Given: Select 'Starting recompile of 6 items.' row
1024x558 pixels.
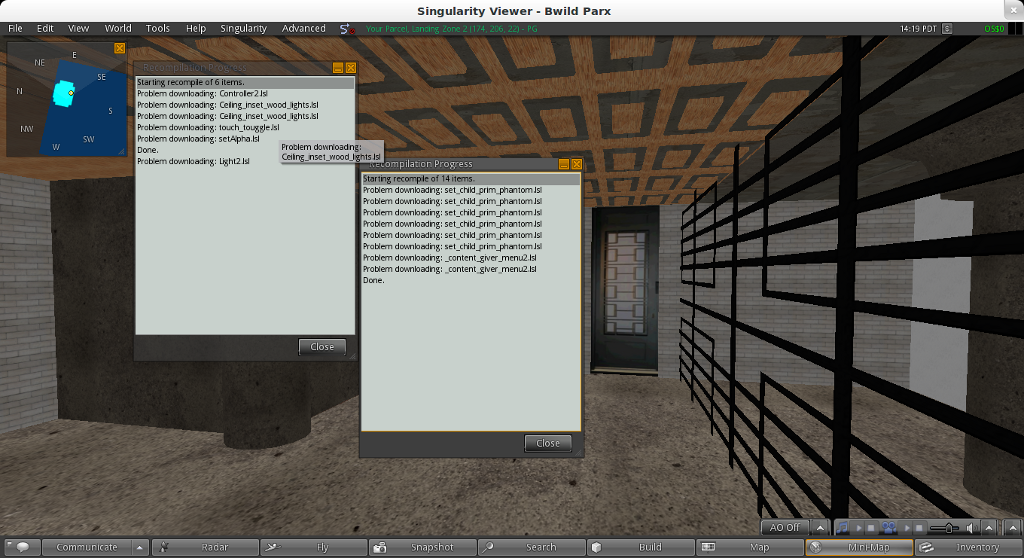Looking at the screenshot, I should (x=245, y=82).
